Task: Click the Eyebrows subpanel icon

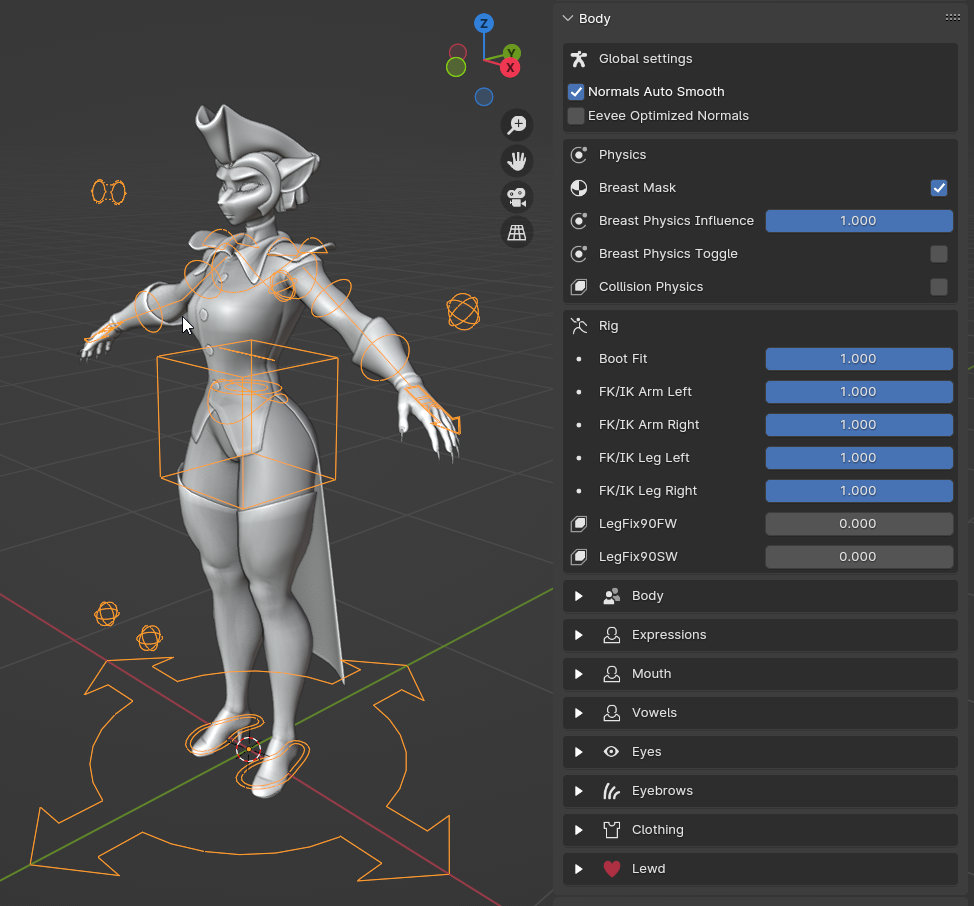Action: (x=612, y=791)
